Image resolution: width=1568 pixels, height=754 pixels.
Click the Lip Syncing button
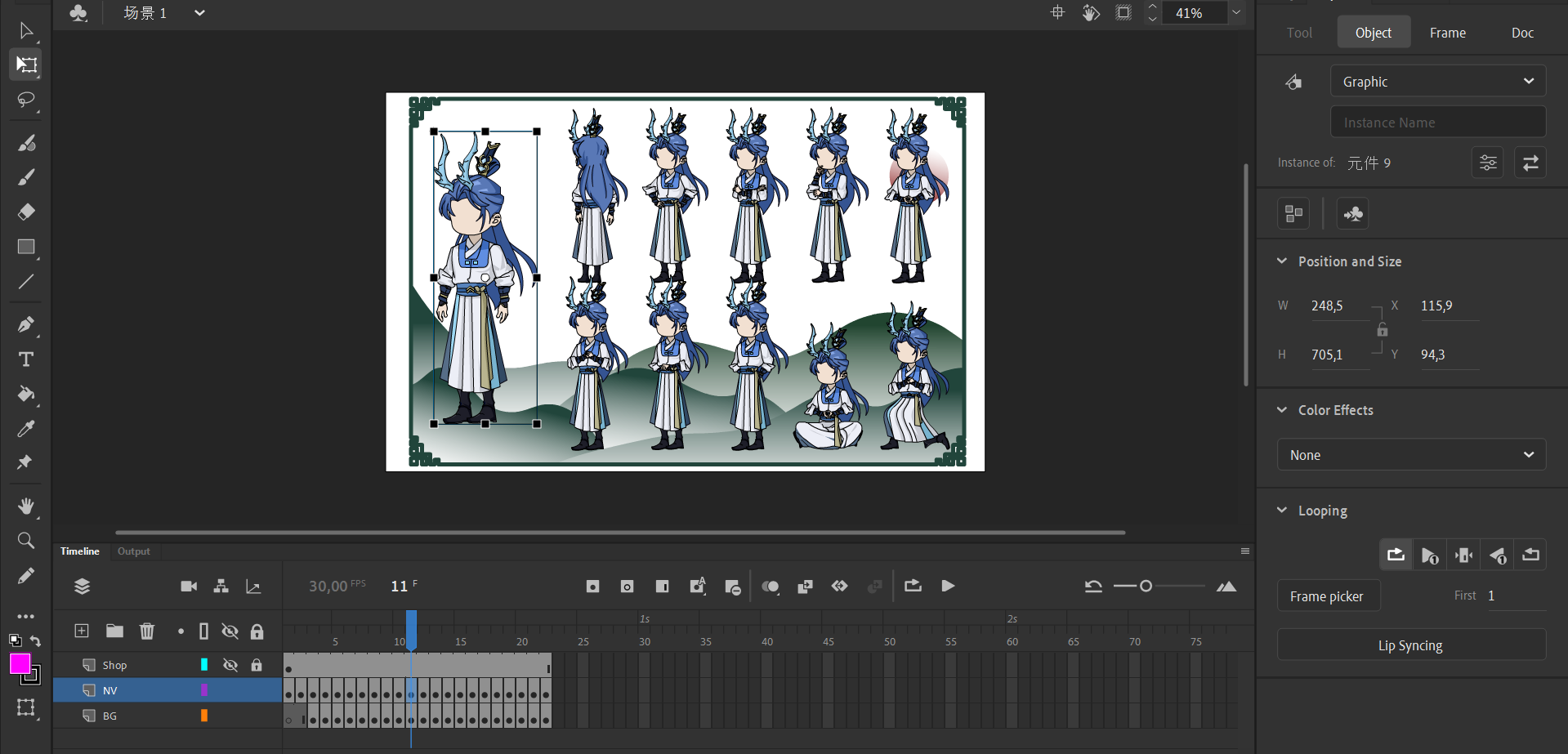1410,645
